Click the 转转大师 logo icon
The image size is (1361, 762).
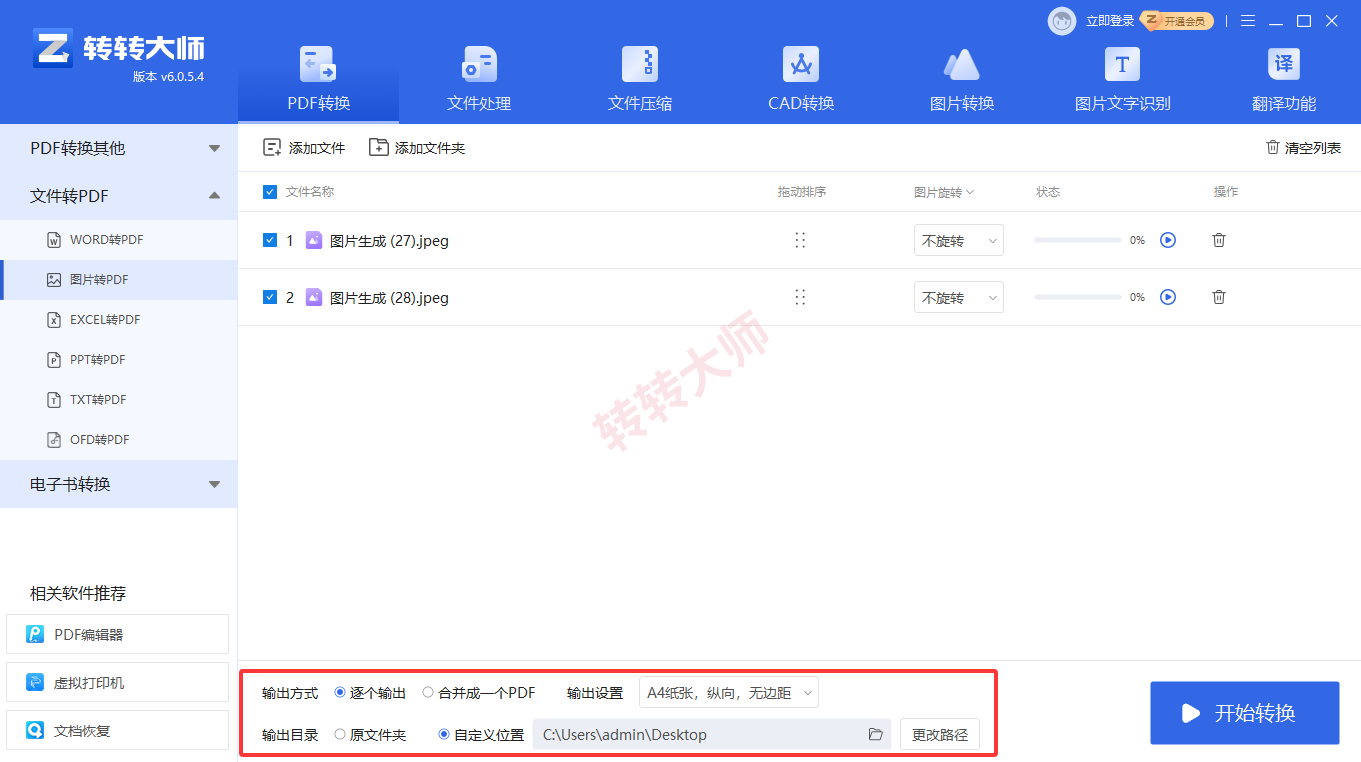[53, 48]
